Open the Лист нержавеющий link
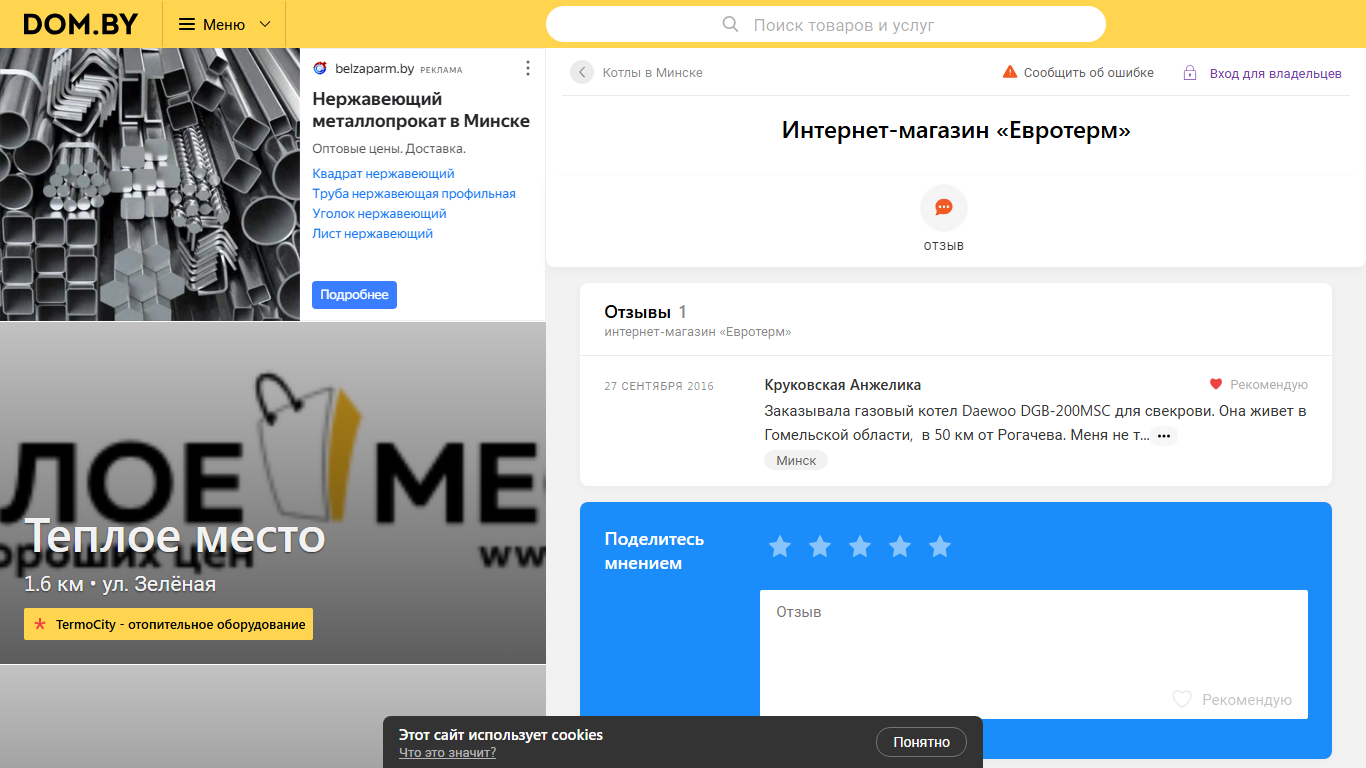The height and width of the screenshot is (768, 1366). click(x=372, y=234)
